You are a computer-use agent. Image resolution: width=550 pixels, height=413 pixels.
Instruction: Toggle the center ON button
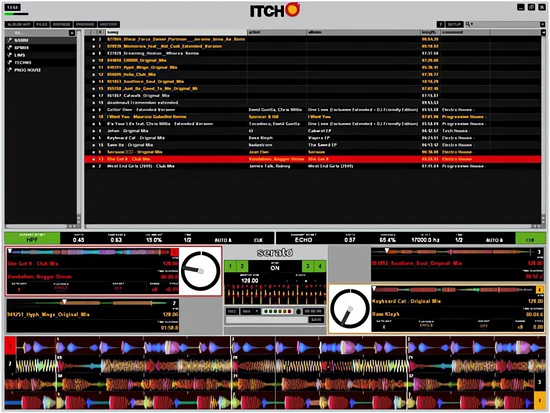click(275, 266)
